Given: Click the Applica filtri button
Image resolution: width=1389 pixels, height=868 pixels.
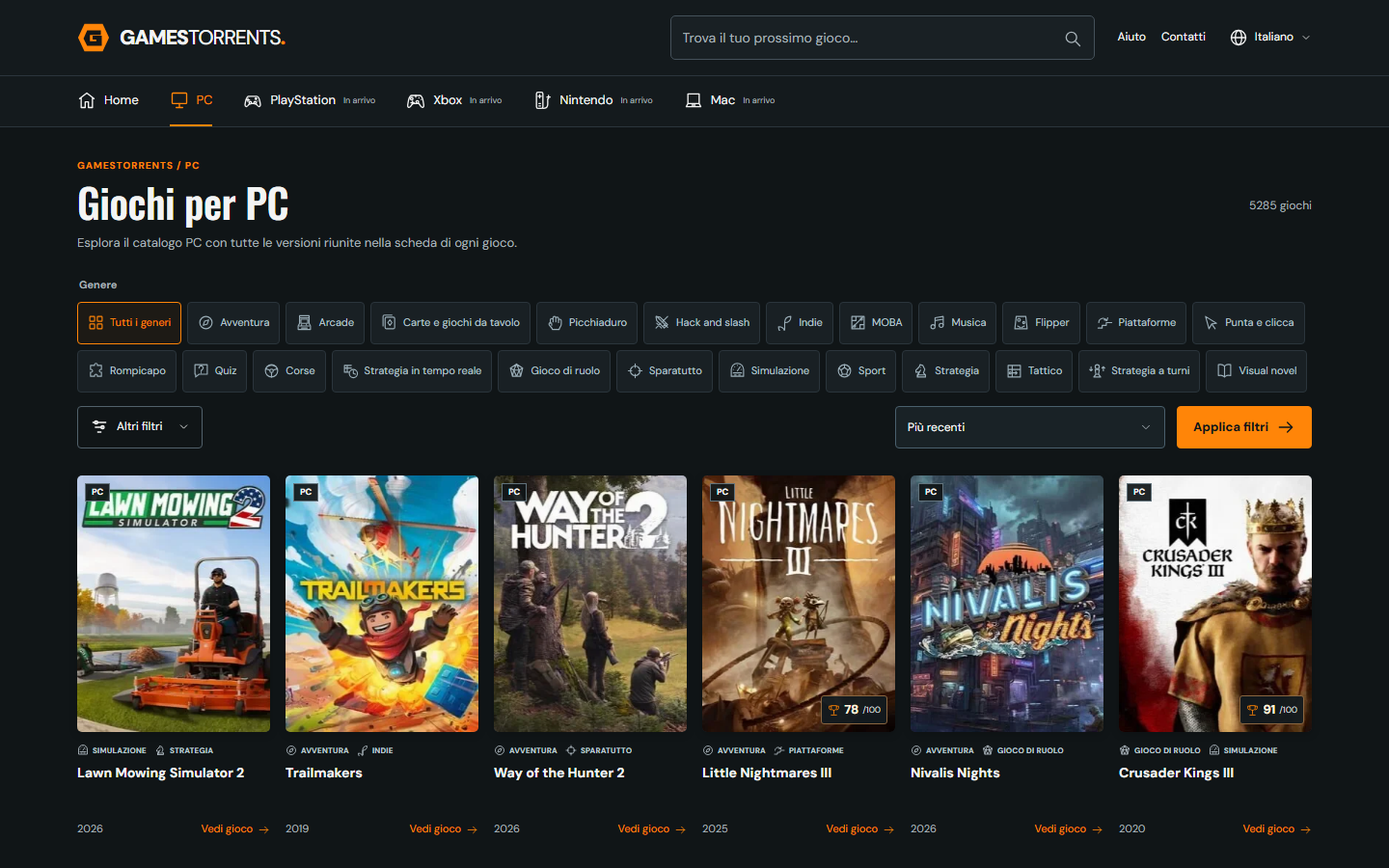Looking at the screenshot, I should pyautogui.click(x=1243, y=427).
